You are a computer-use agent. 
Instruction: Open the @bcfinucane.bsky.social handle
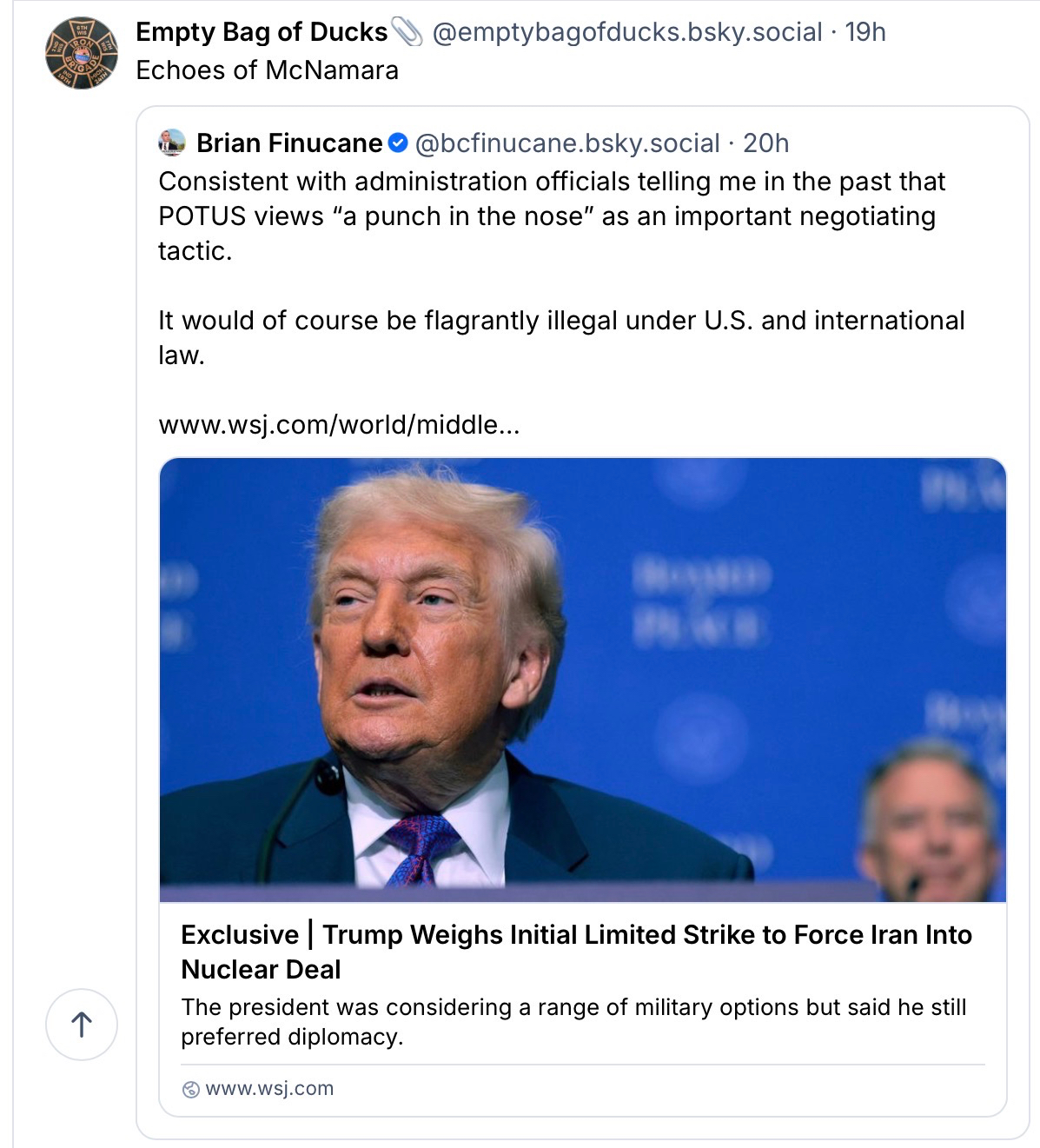pyautogui.click(x=567, y=143)
